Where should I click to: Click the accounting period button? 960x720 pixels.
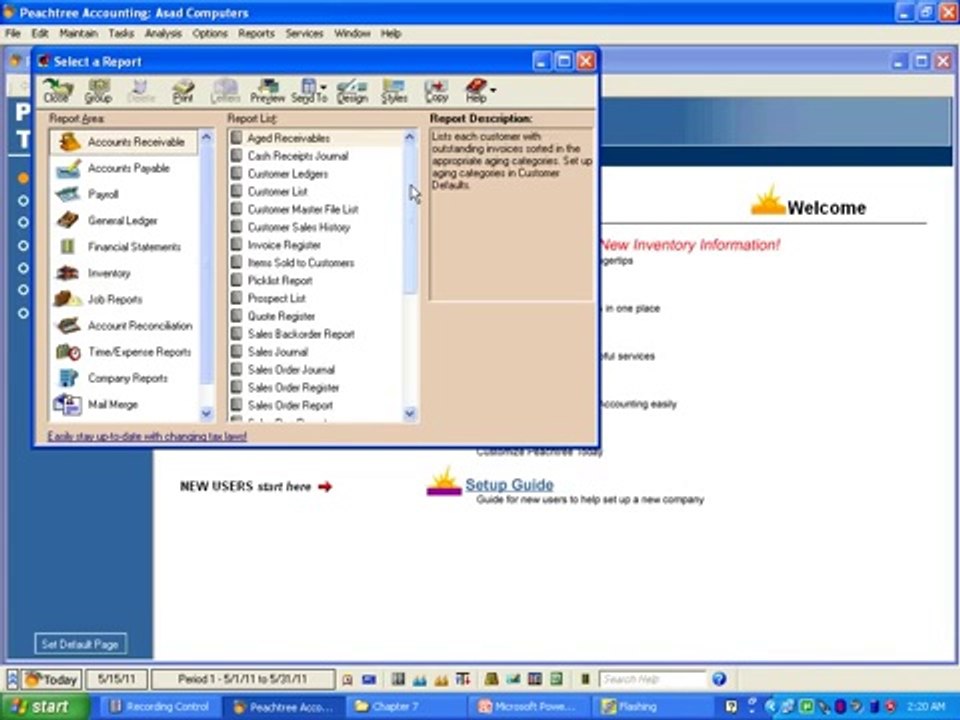click(x=242, y=680)
